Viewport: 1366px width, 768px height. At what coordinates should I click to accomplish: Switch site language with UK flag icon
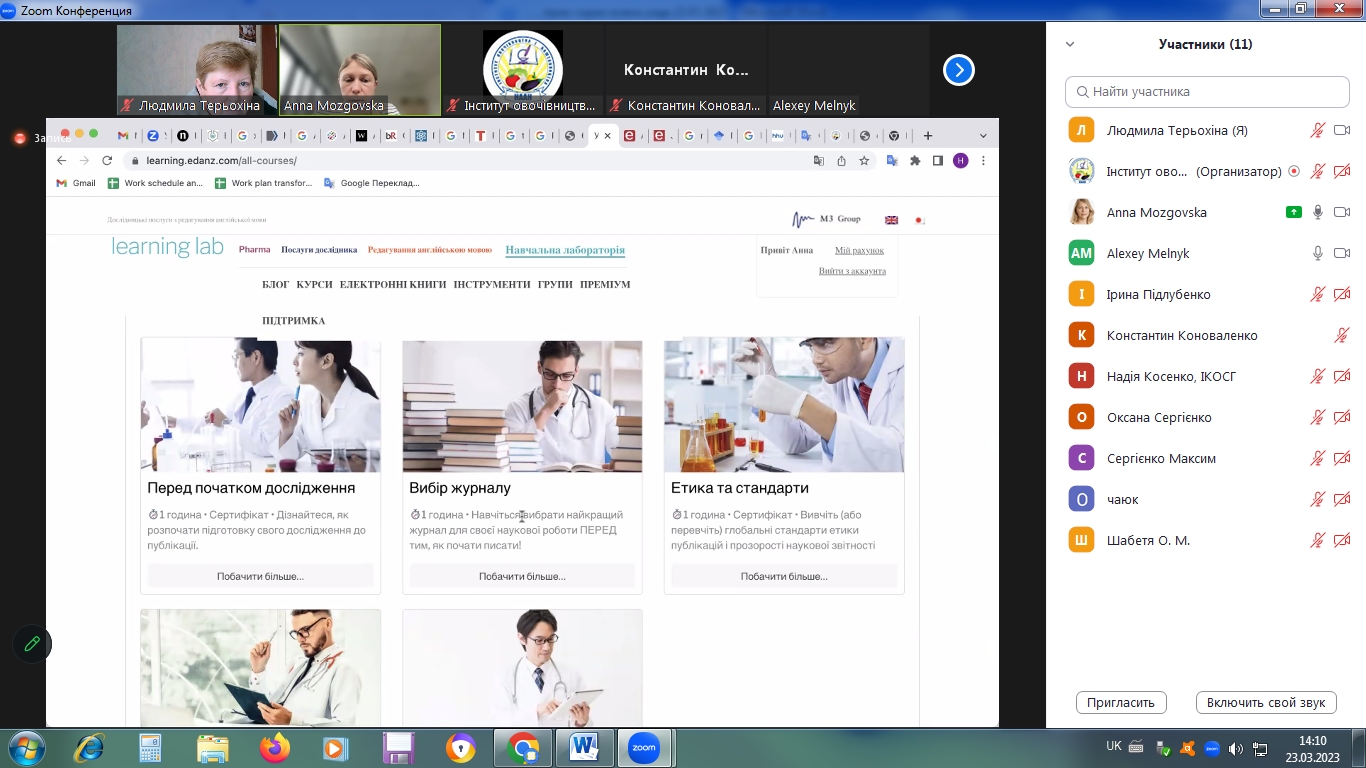click(891, 220)
